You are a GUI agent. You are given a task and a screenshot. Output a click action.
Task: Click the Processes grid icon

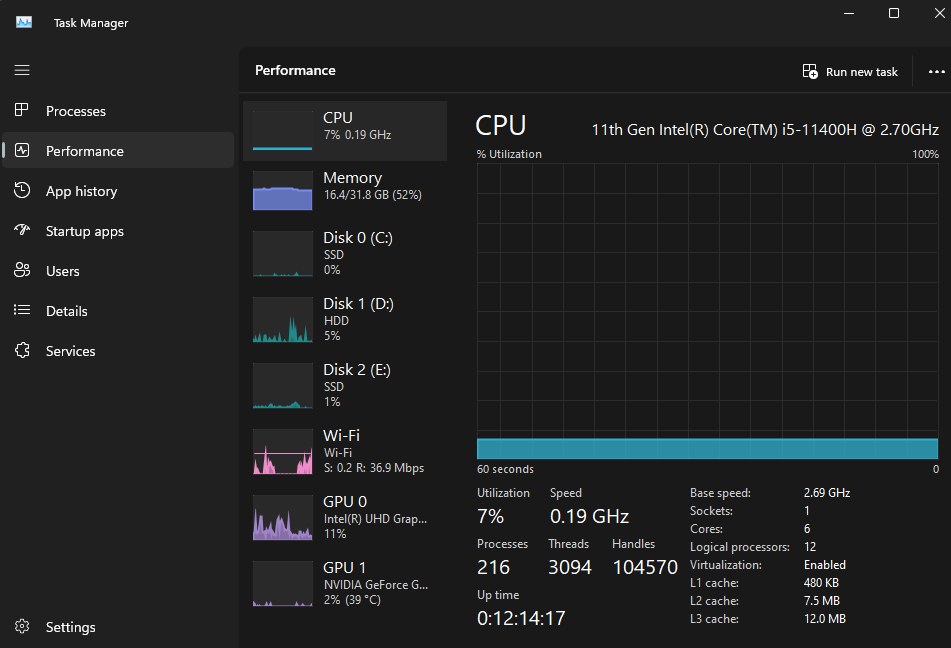click(22, 110)
